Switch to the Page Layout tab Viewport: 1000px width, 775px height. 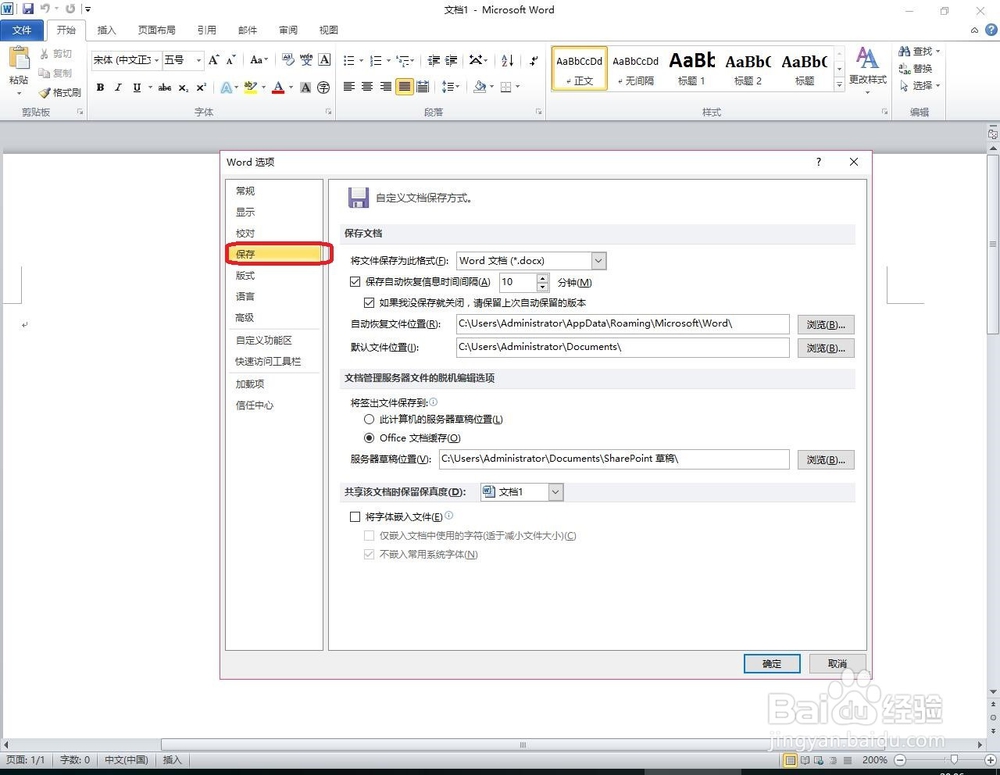pos(156,30)
